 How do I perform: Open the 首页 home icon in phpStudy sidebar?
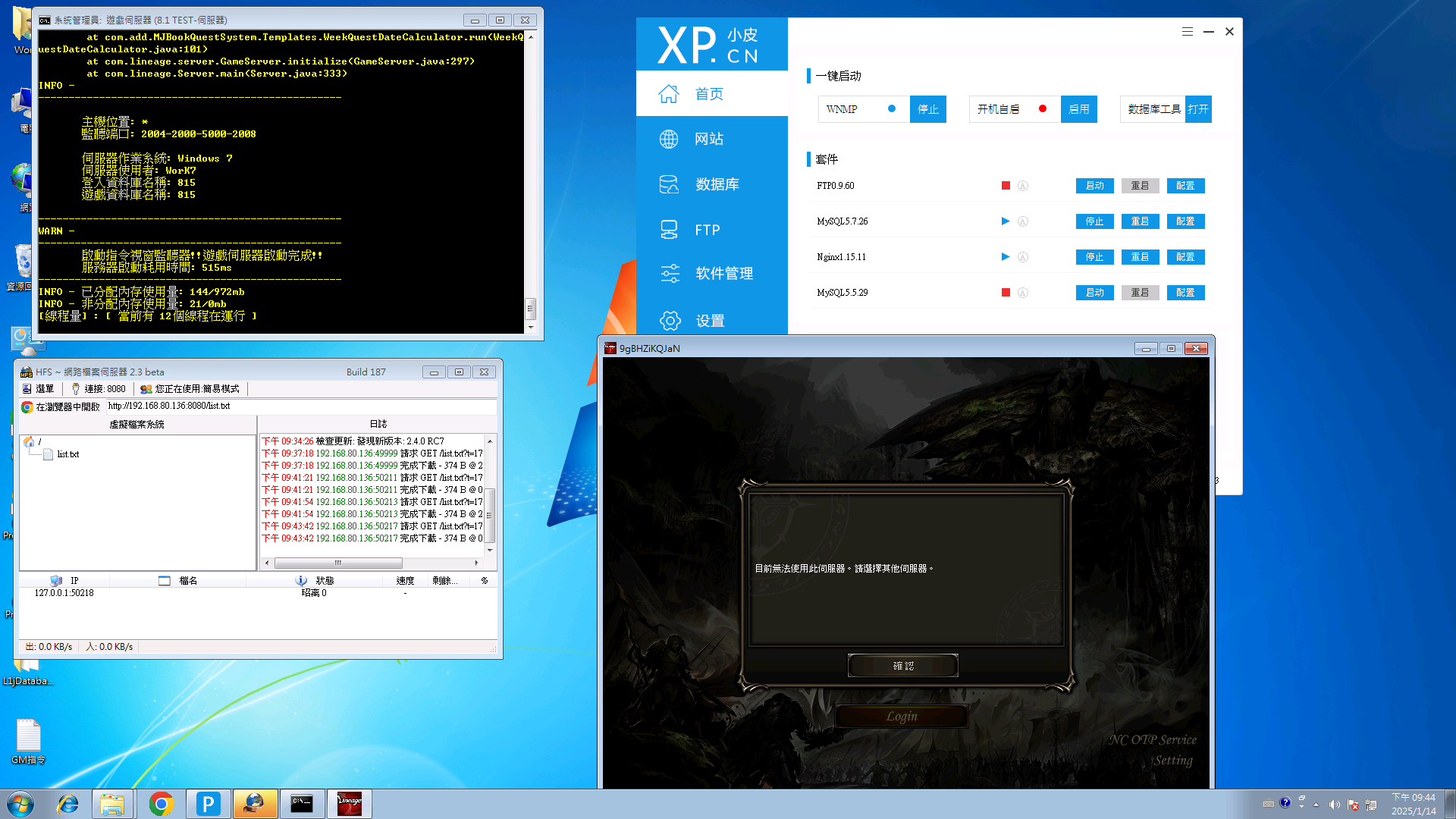668,94
